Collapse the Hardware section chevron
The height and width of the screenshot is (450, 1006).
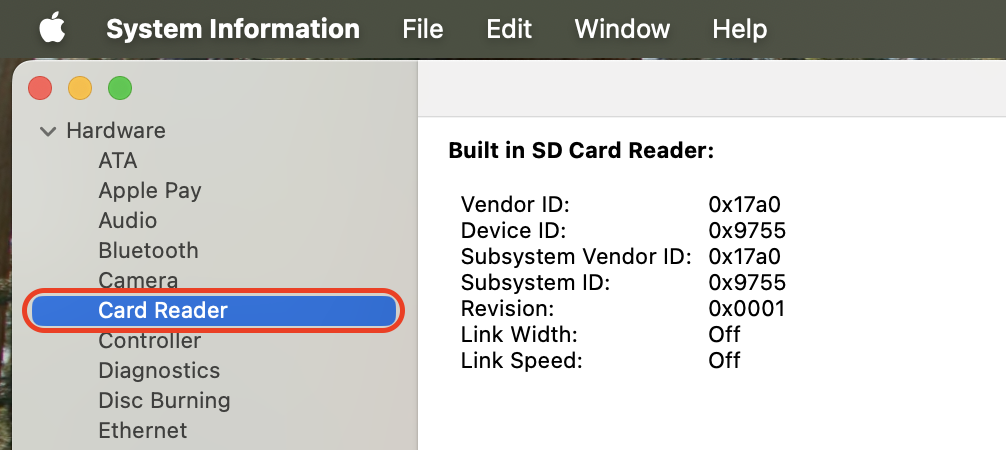47,132
